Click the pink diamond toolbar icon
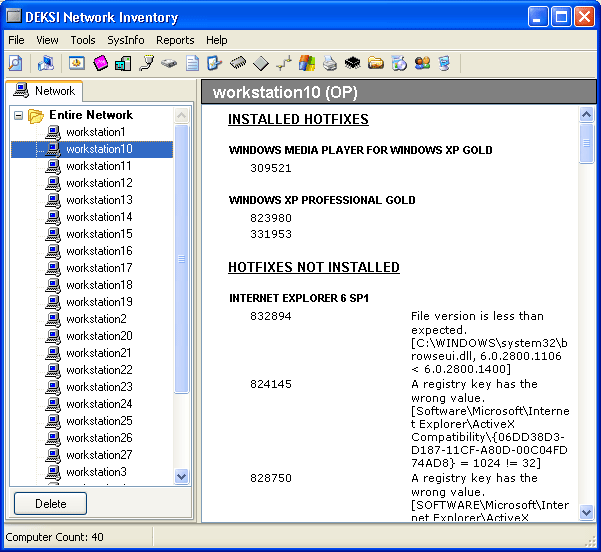 point(100,63)
